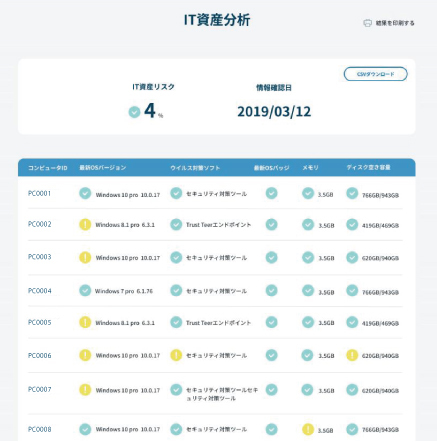Click the date 2019/03/12
This screenshot has height=442, width=437.
click(274, 112)
